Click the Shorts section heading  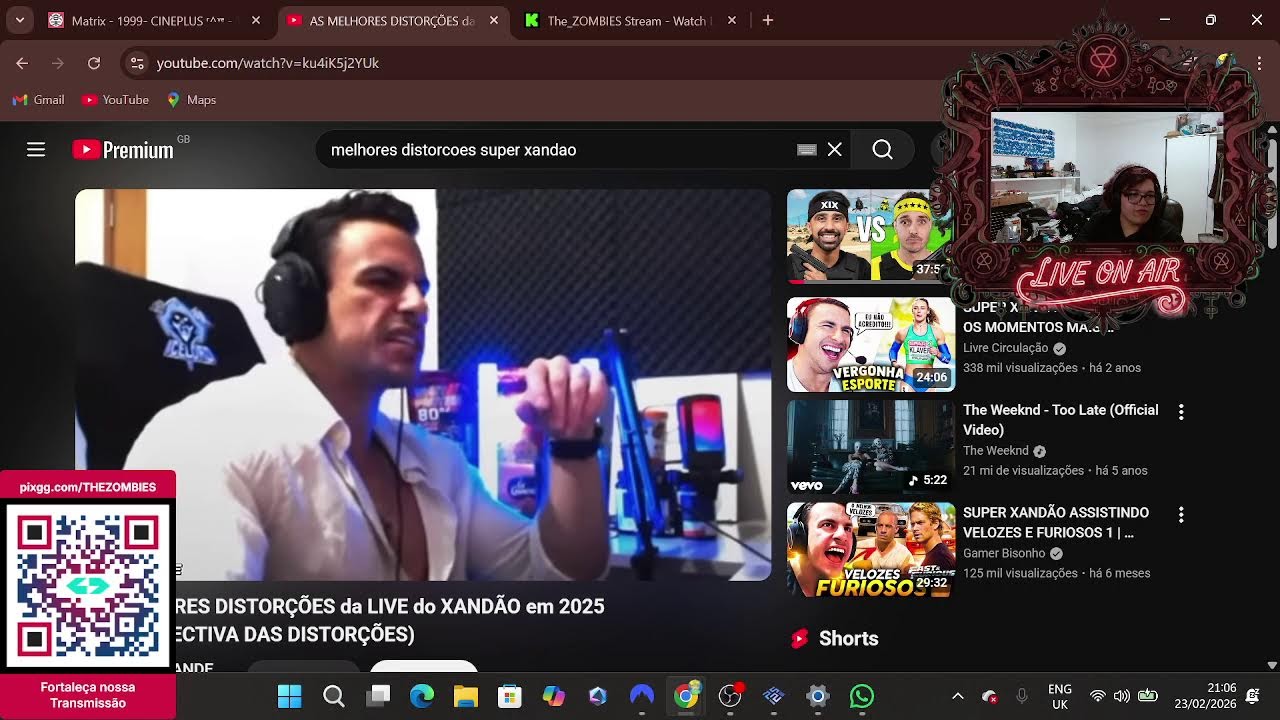(x=848, y=638)
